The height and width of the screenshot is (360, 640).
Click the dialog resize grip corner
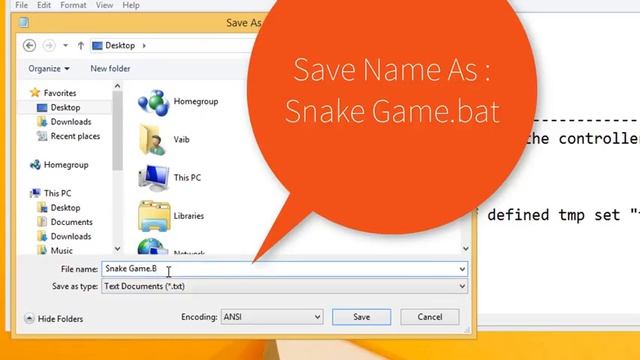click(468, 330)
